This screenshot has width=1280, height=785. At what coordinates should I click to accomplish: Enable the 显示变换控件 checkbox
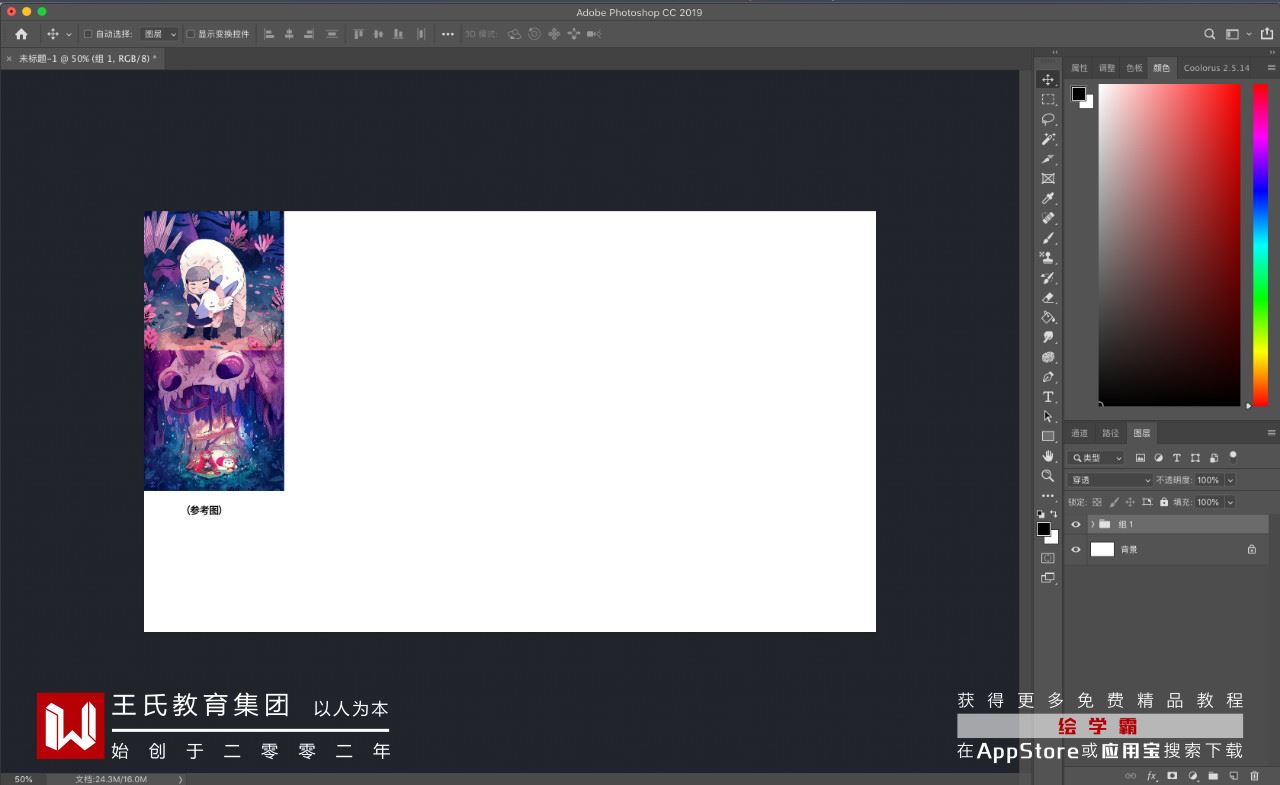coord(190,34)
